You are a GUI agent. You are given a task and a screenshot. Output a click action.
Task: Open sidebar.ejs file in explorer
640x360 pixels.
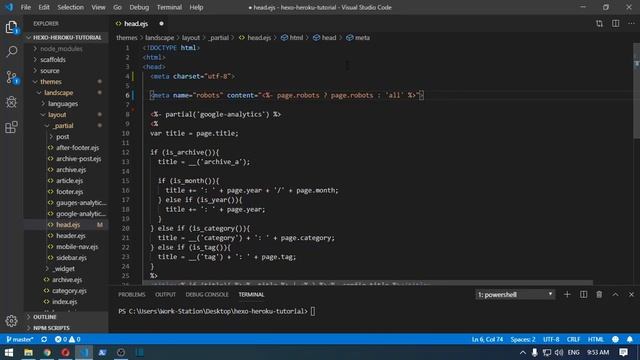pos(71,258)
